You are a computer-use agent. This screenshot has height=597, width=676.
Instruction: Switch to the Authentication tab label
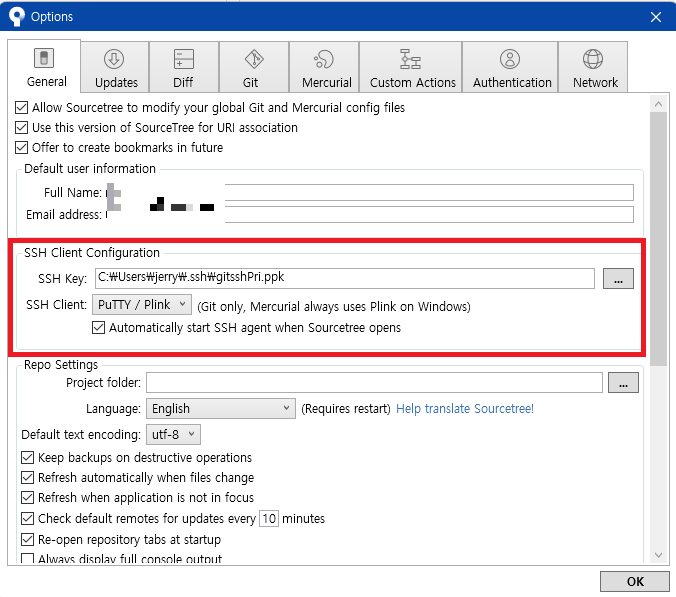point(512,82)
